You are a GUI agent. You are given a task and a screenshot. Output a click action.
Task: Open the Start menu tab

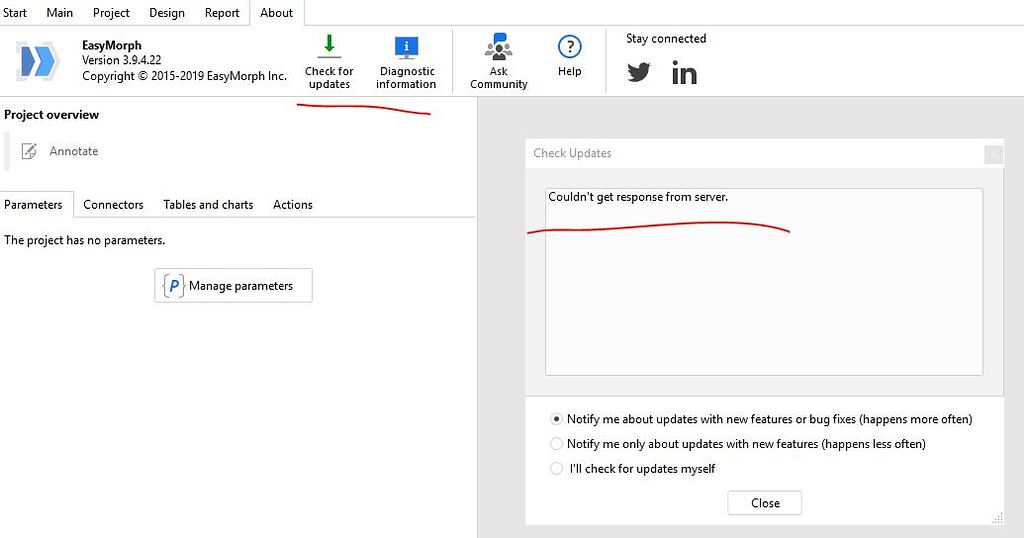click(14, 13)
